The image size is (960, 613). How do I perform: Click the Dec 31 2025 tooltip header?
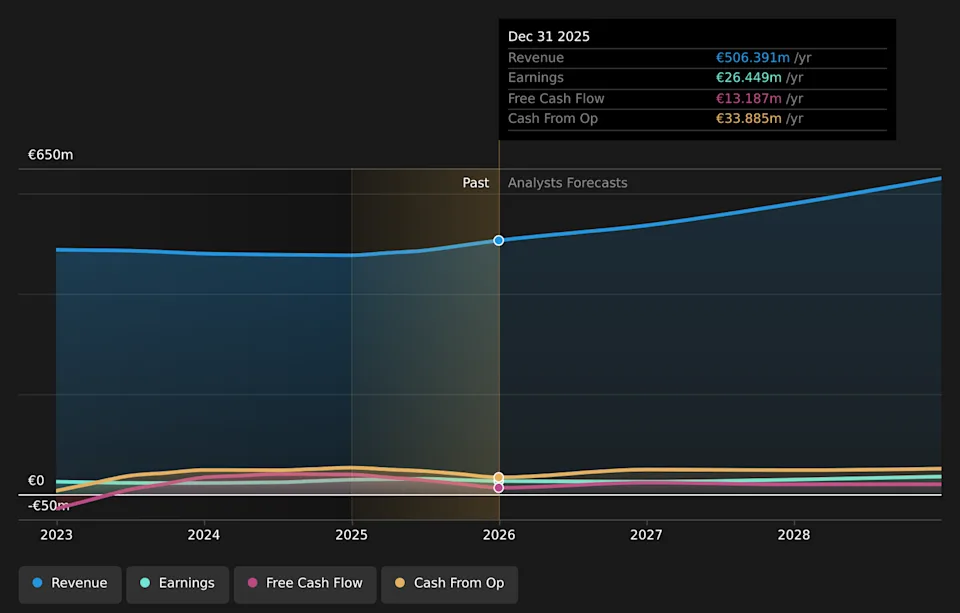[549, 37]
